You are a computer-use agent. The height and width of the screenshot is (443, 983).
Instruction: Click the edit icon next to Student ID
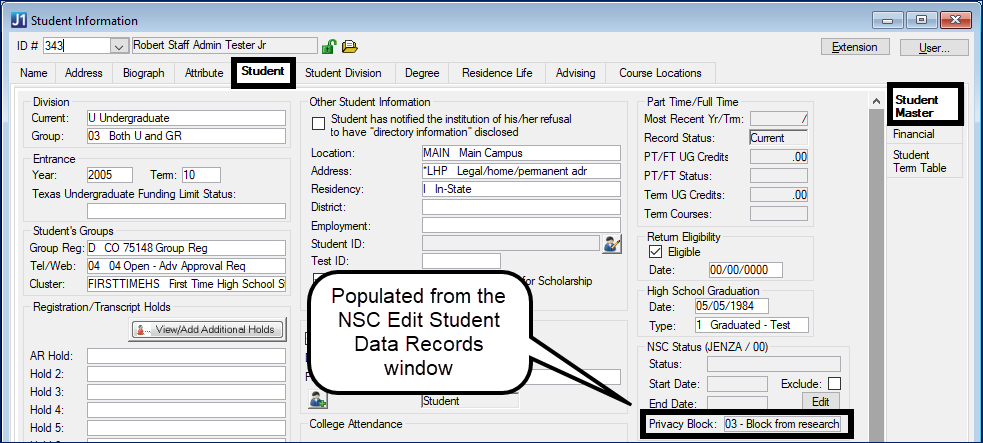click(611, 242)
